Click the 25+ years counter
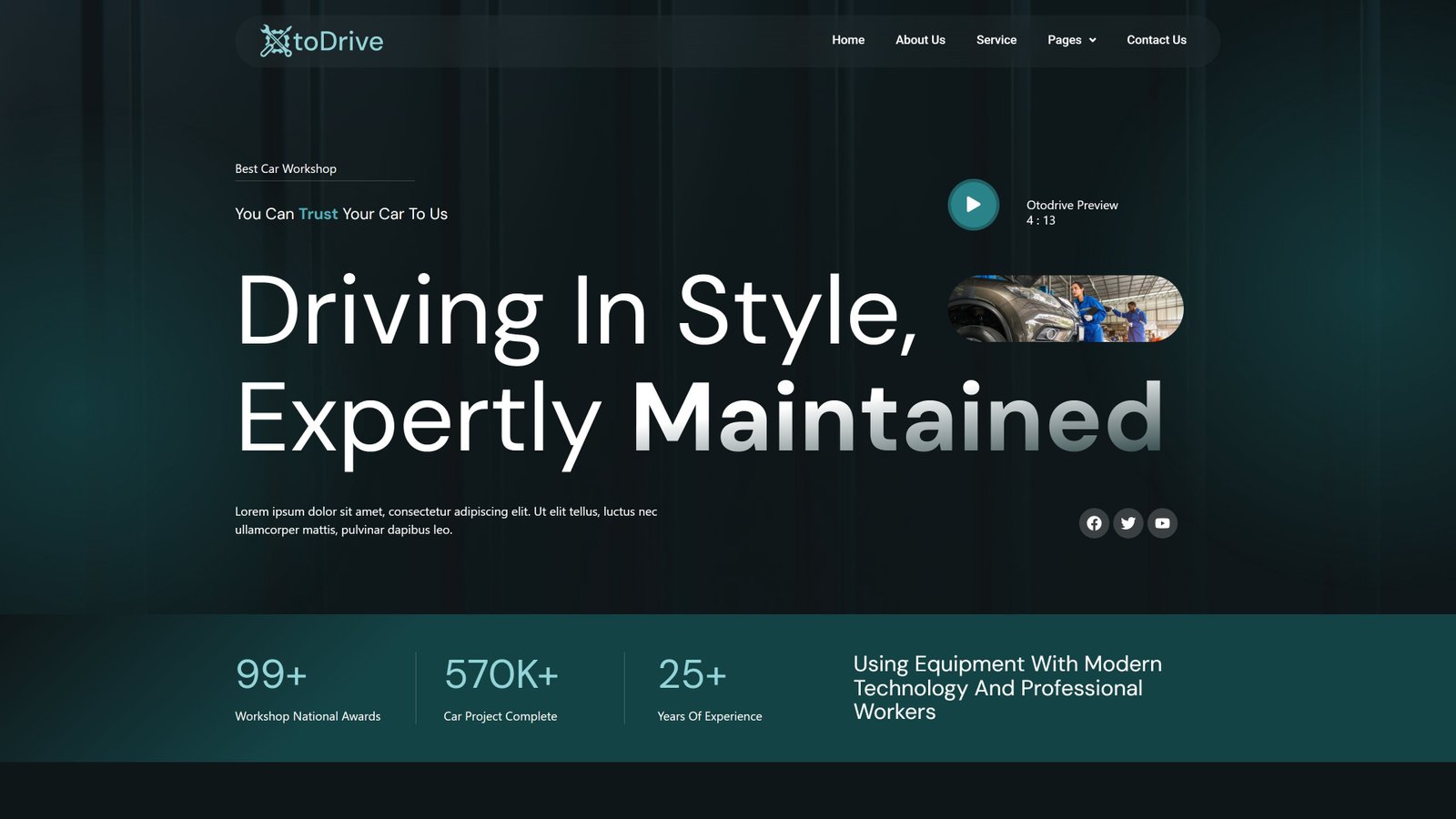The width and height of the screenshot is (1456, 819). coord(692,674)
